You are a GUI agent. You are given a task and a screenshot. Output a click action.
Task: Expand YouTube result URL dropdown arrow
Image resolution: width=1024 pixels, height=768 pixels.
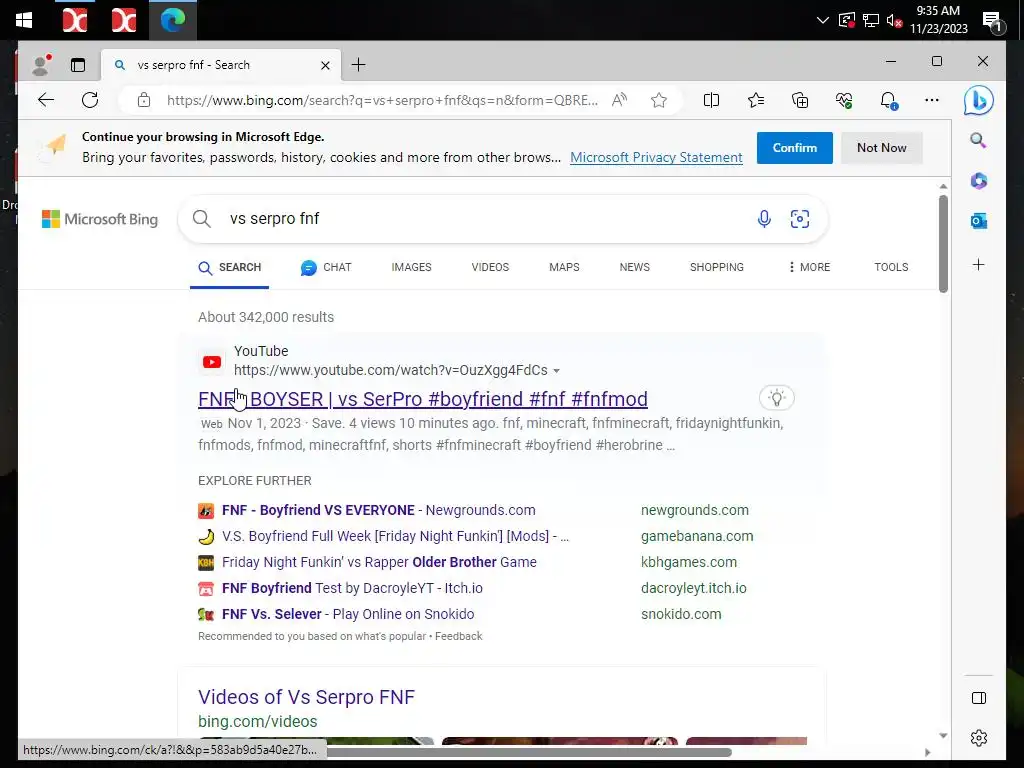556,371
